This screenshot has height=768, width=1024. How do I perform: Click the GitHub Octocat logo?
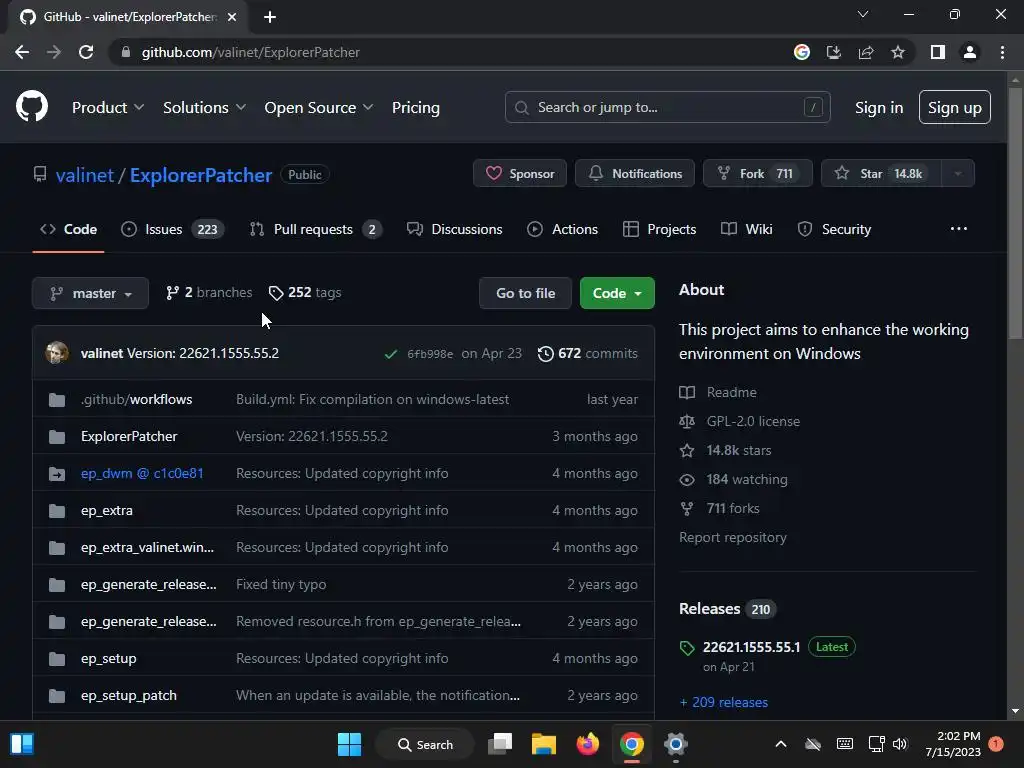(31, 107)
